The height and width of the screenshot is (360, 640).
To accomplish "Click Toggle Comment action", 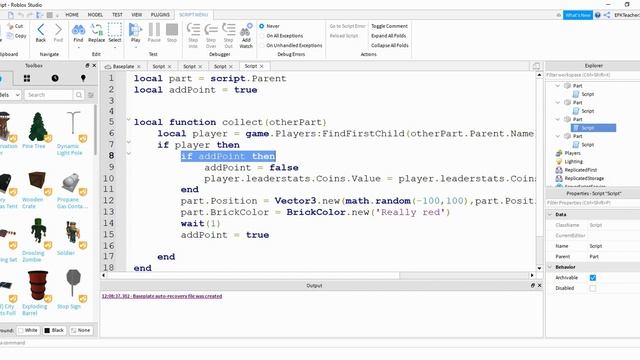I will tap(389, 26).
